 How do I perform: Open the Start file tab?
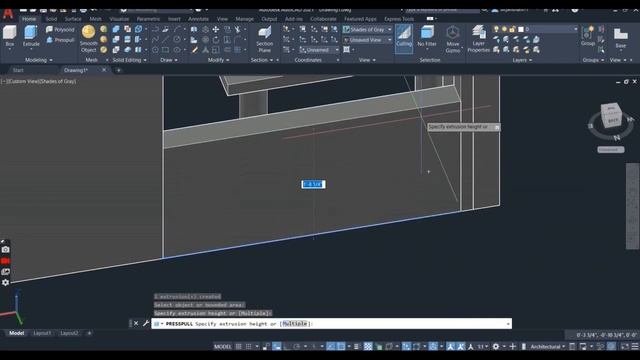click(x=18, y=70)
